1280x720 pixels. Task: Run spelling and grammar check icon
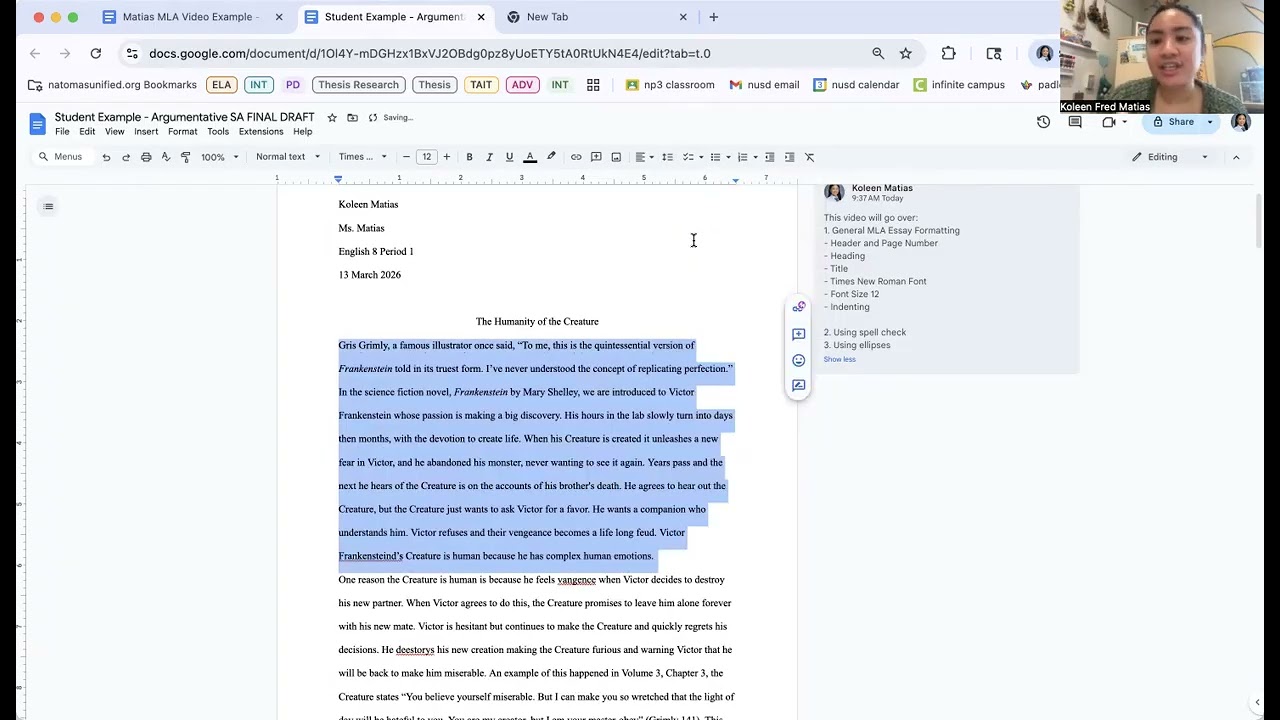(x=166, y=157)
